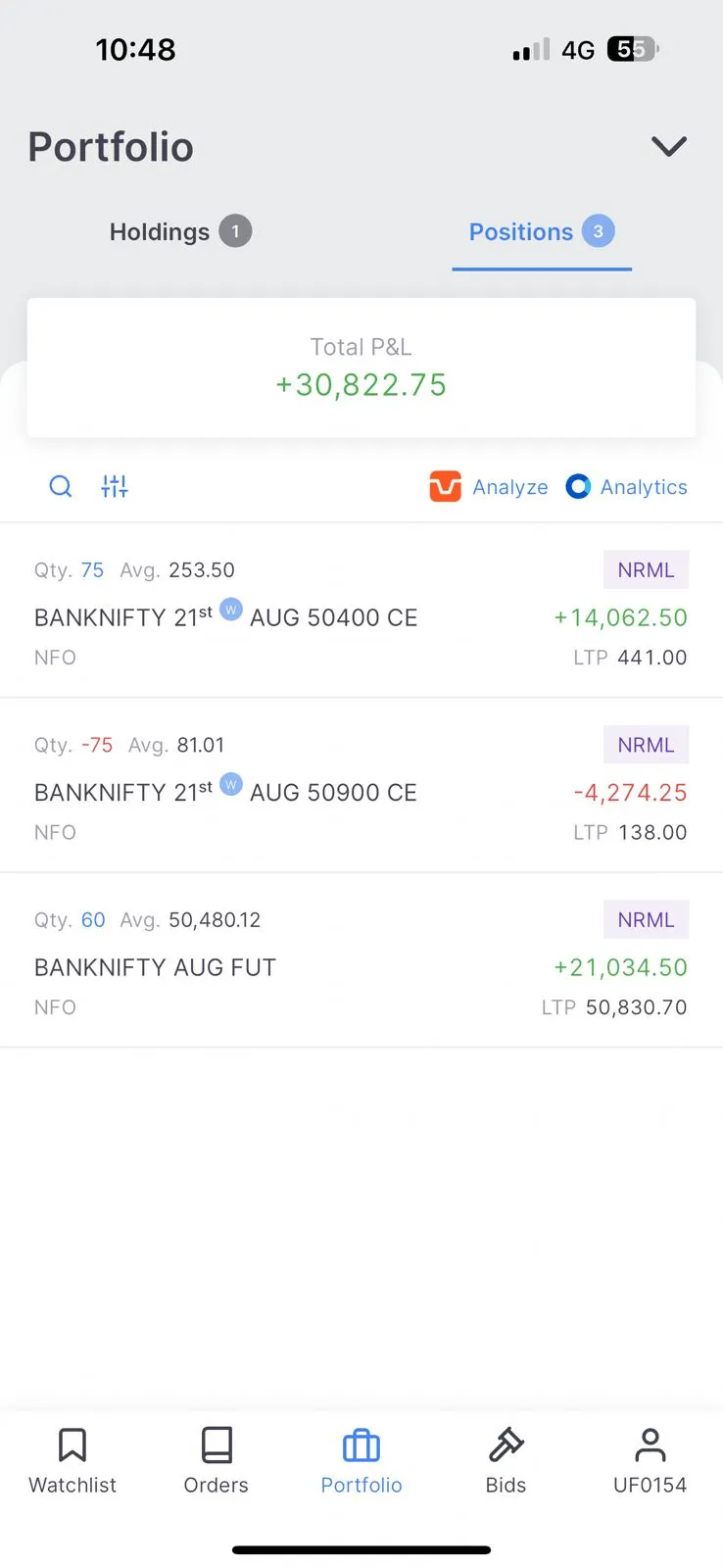Image resolution: width=723 pixels, height=1568 pixels.
Task: Tap the Portfolio briefcase icon
Action: 361,1445
